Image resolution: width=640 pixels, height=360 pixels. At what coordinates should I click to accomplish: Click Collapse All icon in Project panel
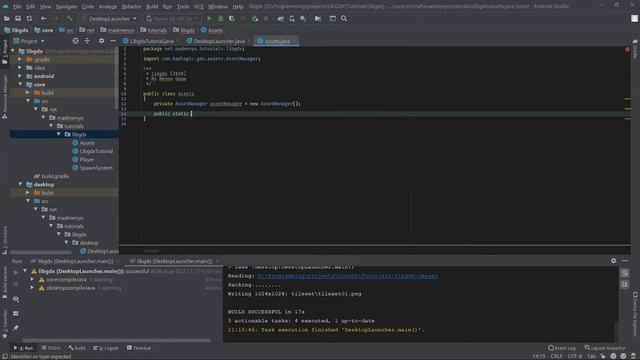click(87, 41)
